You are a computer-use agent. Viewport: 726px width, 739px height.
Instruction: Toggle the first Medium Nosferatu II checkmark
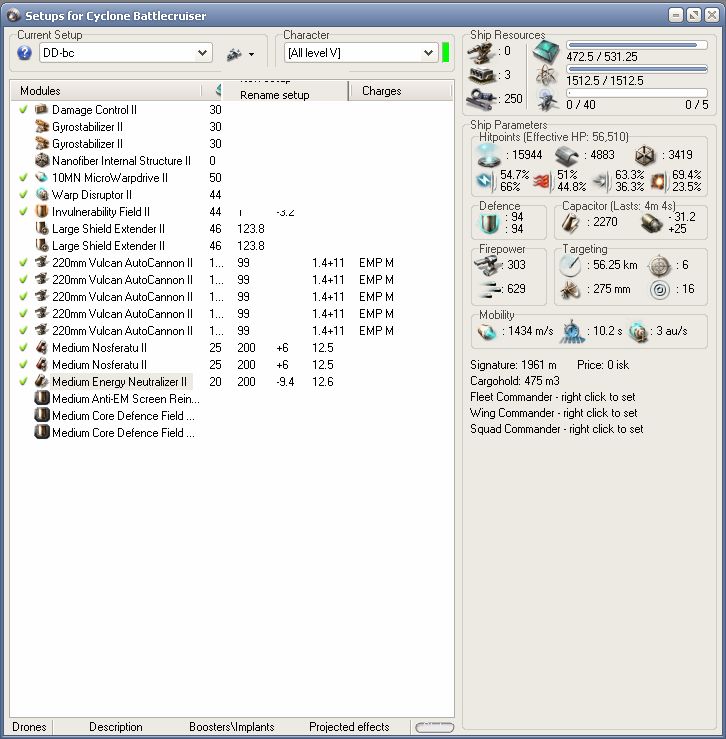(x=23, y=347)
